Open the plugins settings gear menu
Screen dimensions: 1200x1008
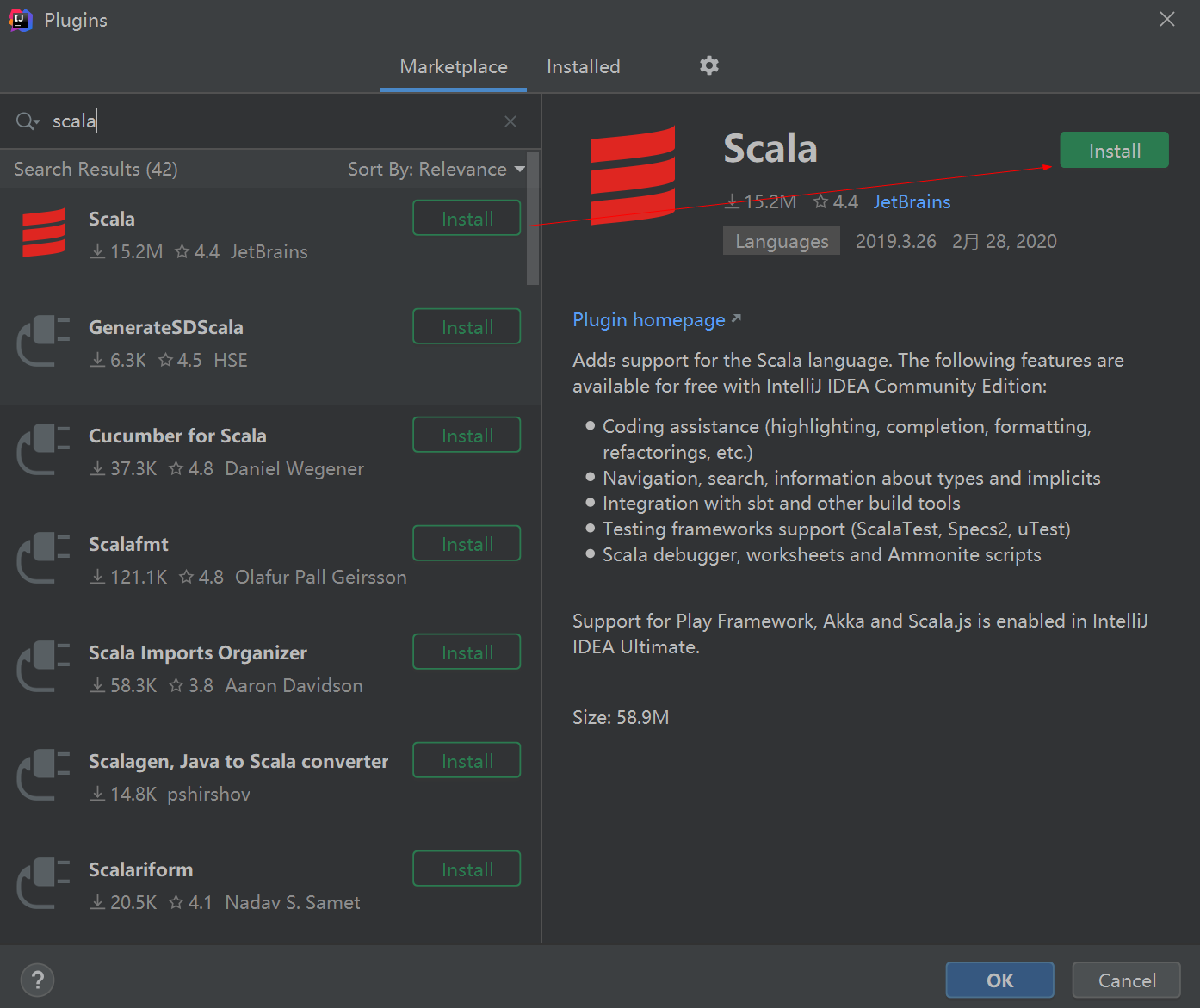(x=708, y=65)
